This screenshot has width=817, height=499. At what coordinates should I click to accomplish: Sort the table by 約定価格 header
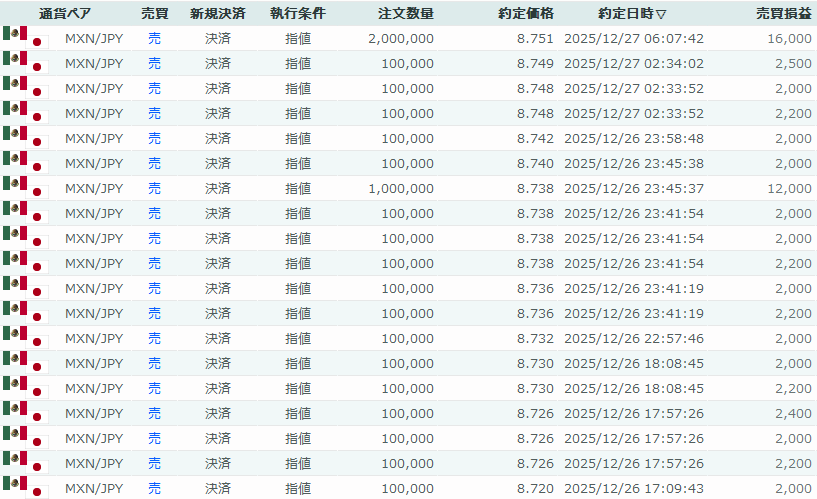(x=525, y=14)
